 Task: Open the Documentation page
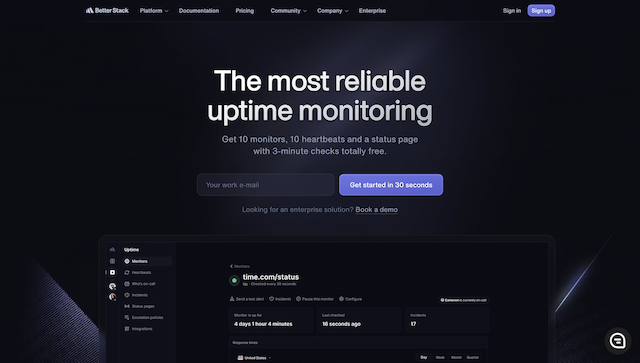click(x=199, y=11)
